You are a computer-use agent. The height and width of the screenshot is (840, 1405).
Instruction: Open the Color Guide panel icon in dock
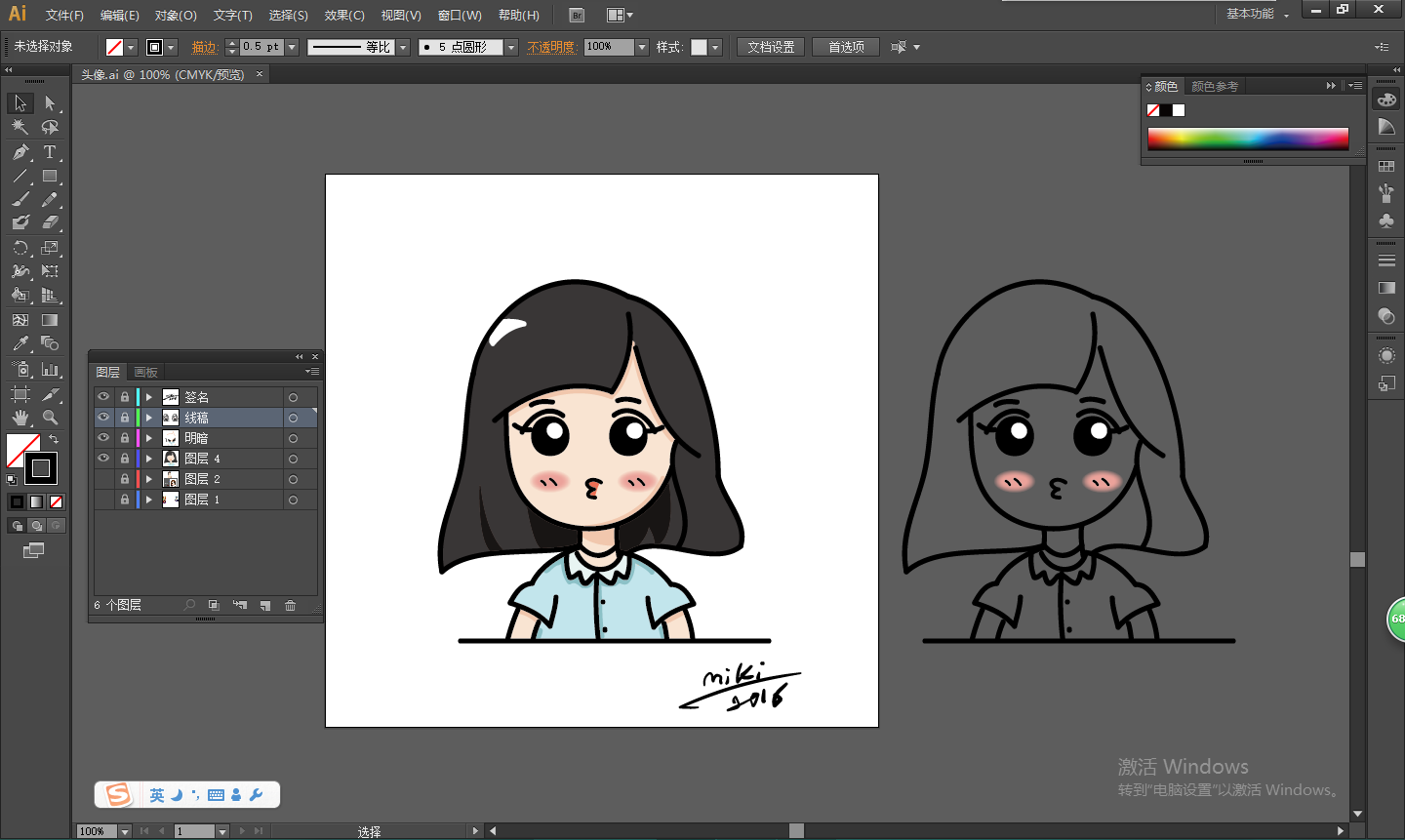pos(1386,127)
